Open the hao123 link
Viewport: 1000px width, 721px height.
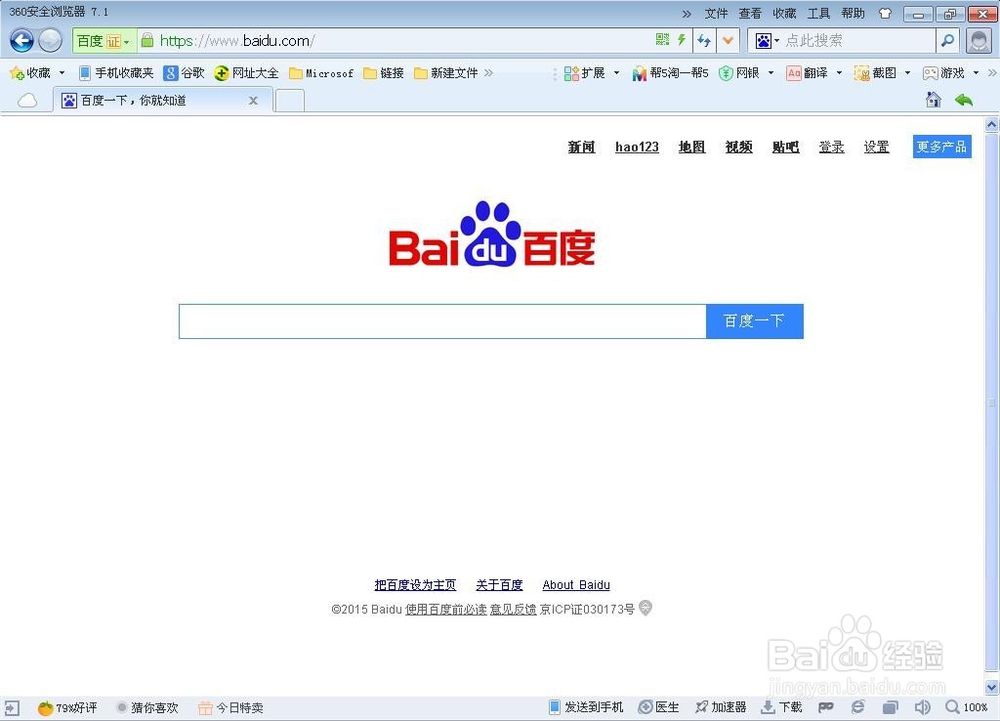pyautogui.click(x=636, y=147)
